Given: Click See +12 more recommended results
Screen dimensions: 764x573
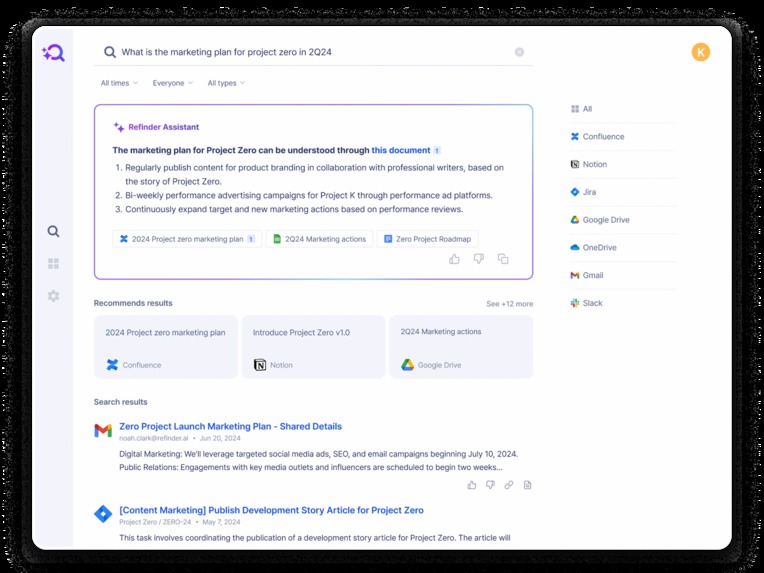Looking at the screenshot, I should (509, 304).
